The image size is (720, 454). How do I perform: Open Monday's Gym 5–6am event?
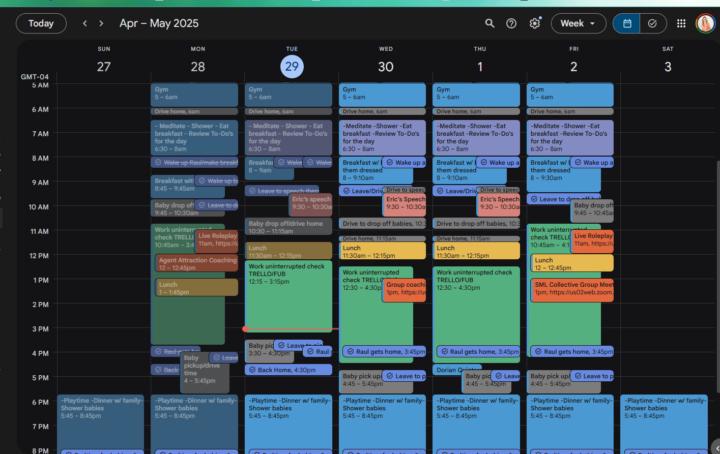point(194,95)
